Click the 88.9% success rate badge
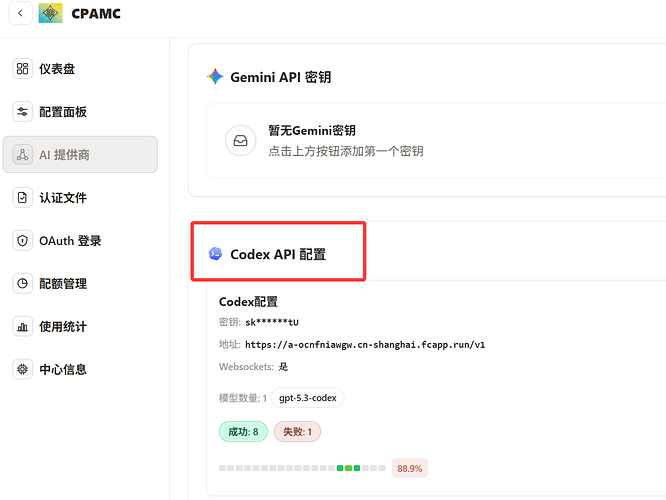Image resolution: width=666 pixels, height=500 pixels. [x=409, y=468]
